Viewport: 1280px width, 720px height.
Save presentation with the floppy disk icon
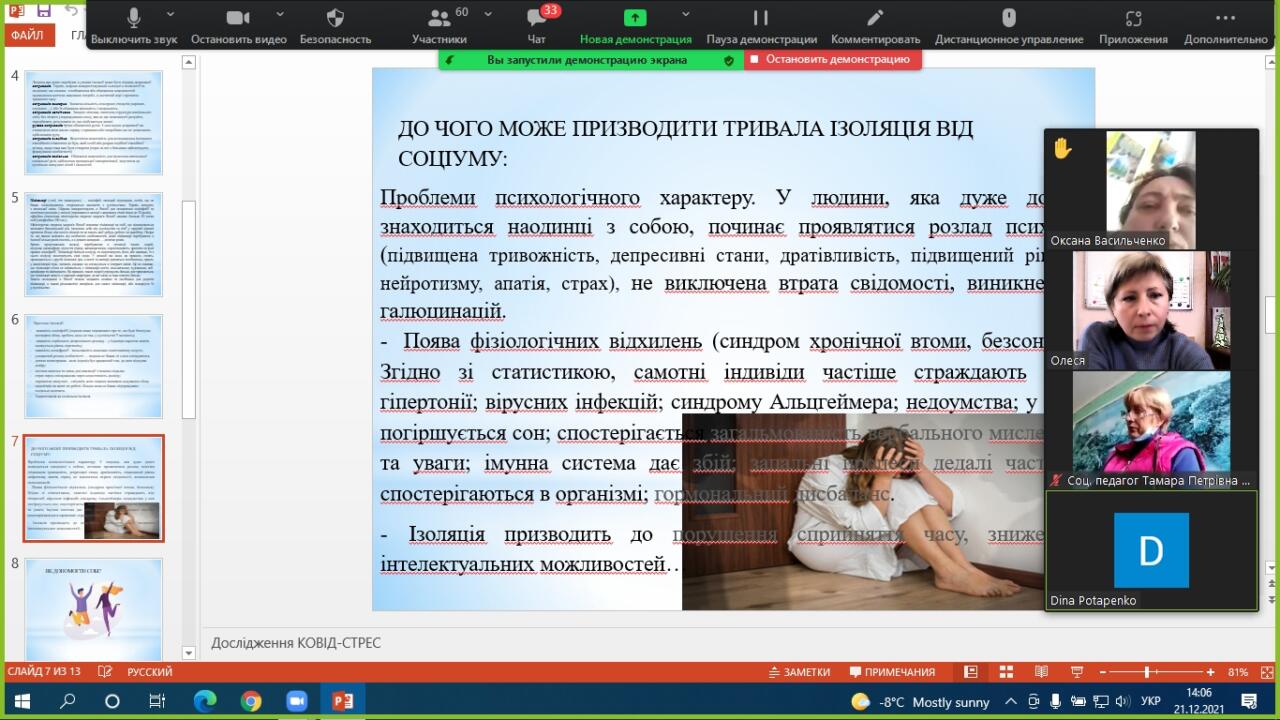tap(44, 11)
